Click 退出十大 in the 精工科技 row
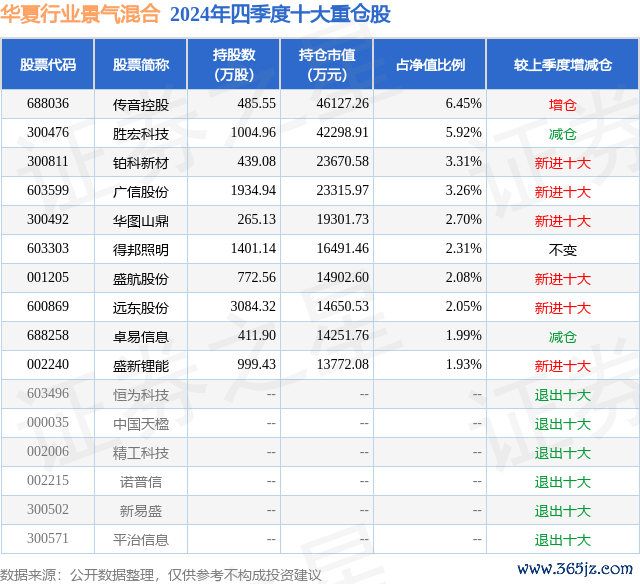 [x=563, y=453]
